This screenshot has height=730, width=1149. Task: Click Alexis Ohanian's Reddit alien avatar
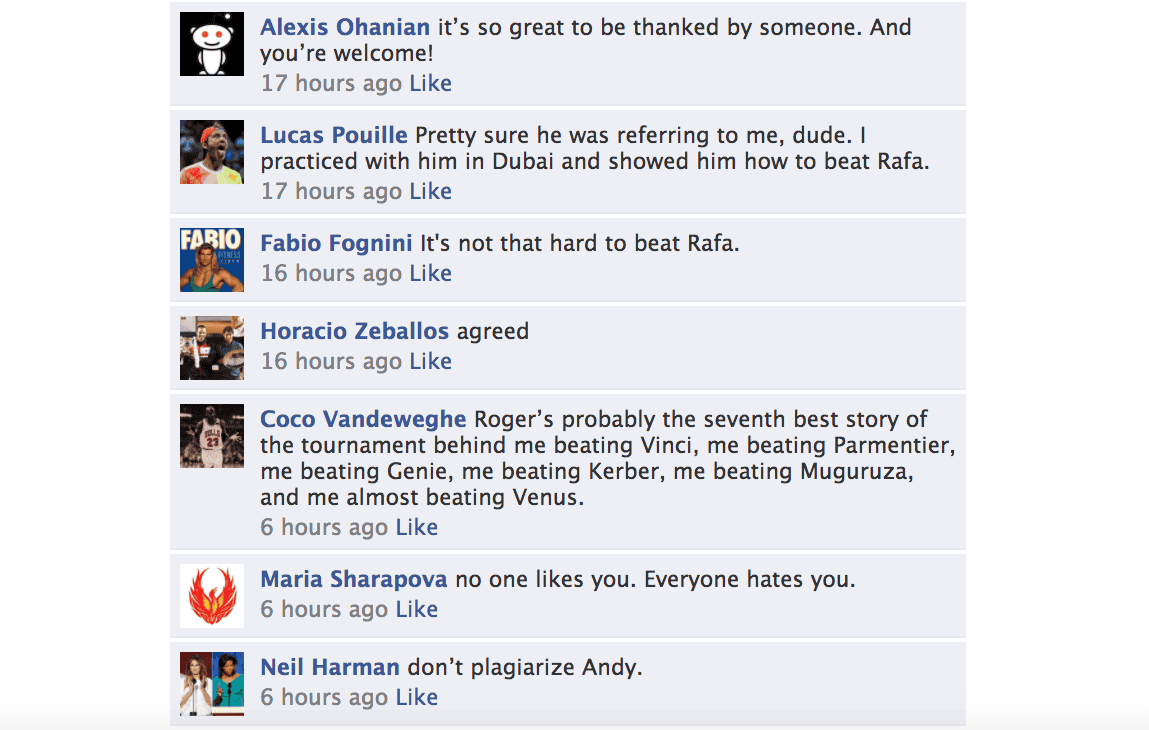click(212, 44)
